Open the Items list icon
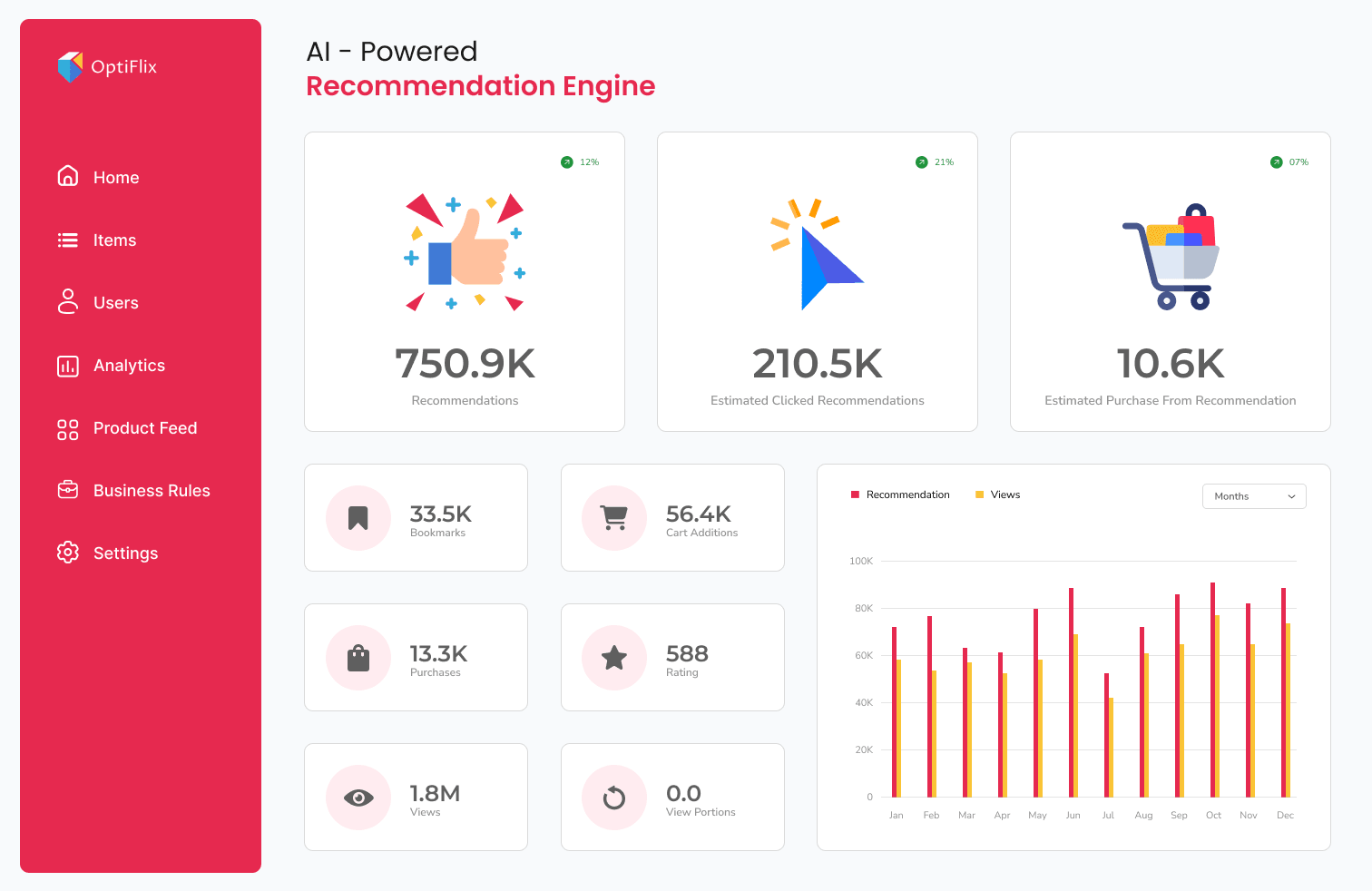 (x=68, y=240)
